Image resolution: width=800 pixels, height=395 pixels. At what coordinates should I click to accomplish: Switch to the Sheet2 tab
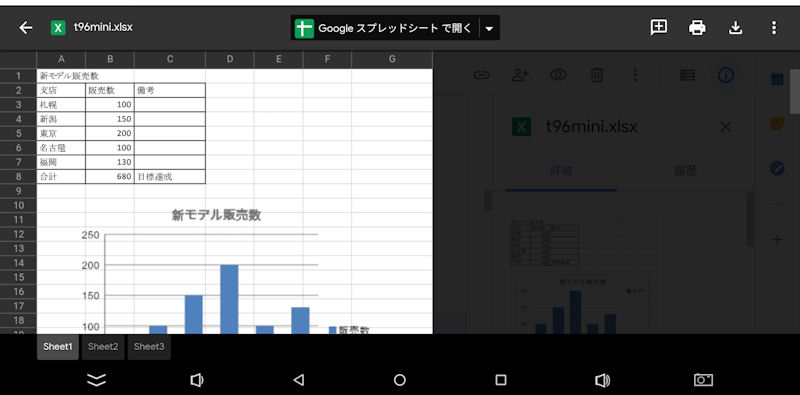[103, 347]
